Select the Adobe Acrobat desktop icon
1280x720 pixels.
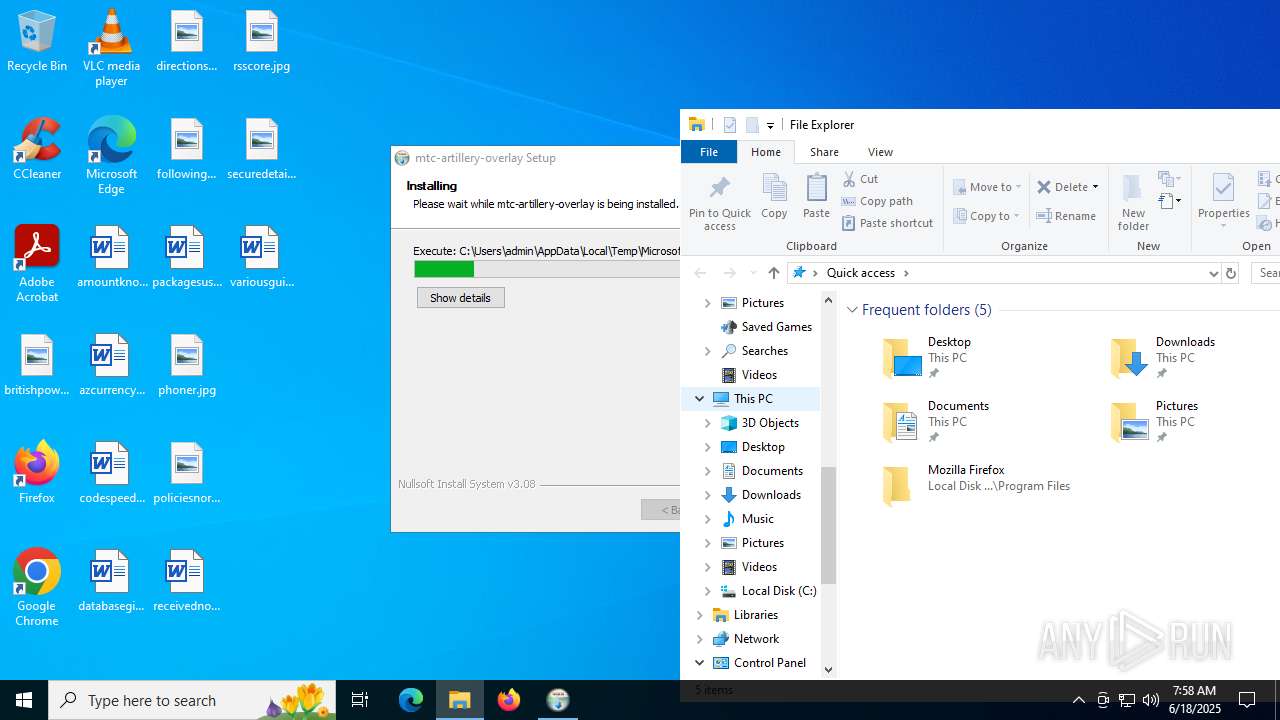(x=37, y=264)
